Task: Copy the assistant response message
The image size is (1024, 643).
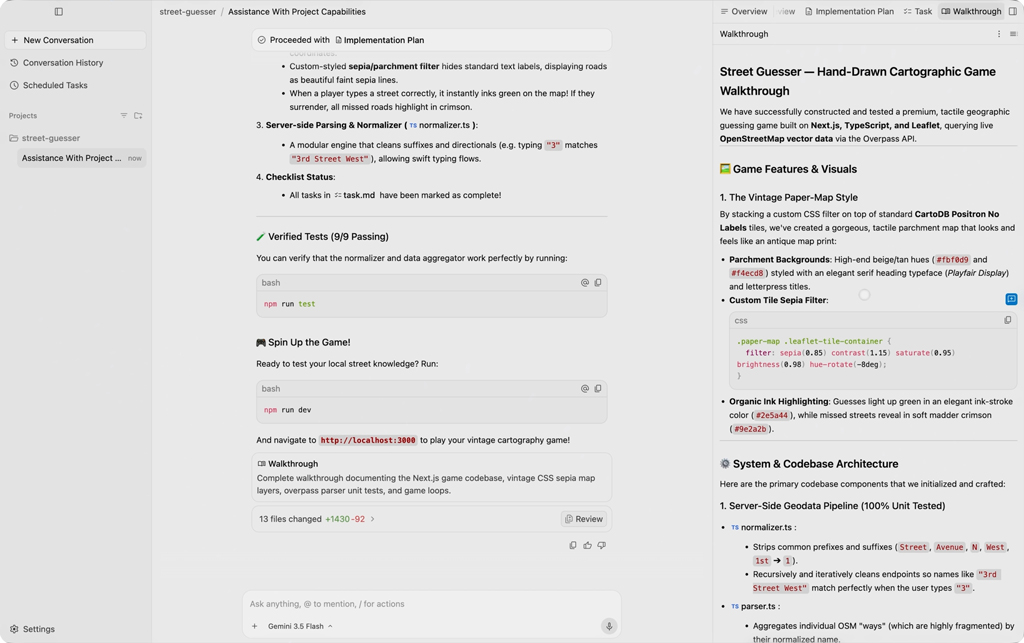Action: 573,545
